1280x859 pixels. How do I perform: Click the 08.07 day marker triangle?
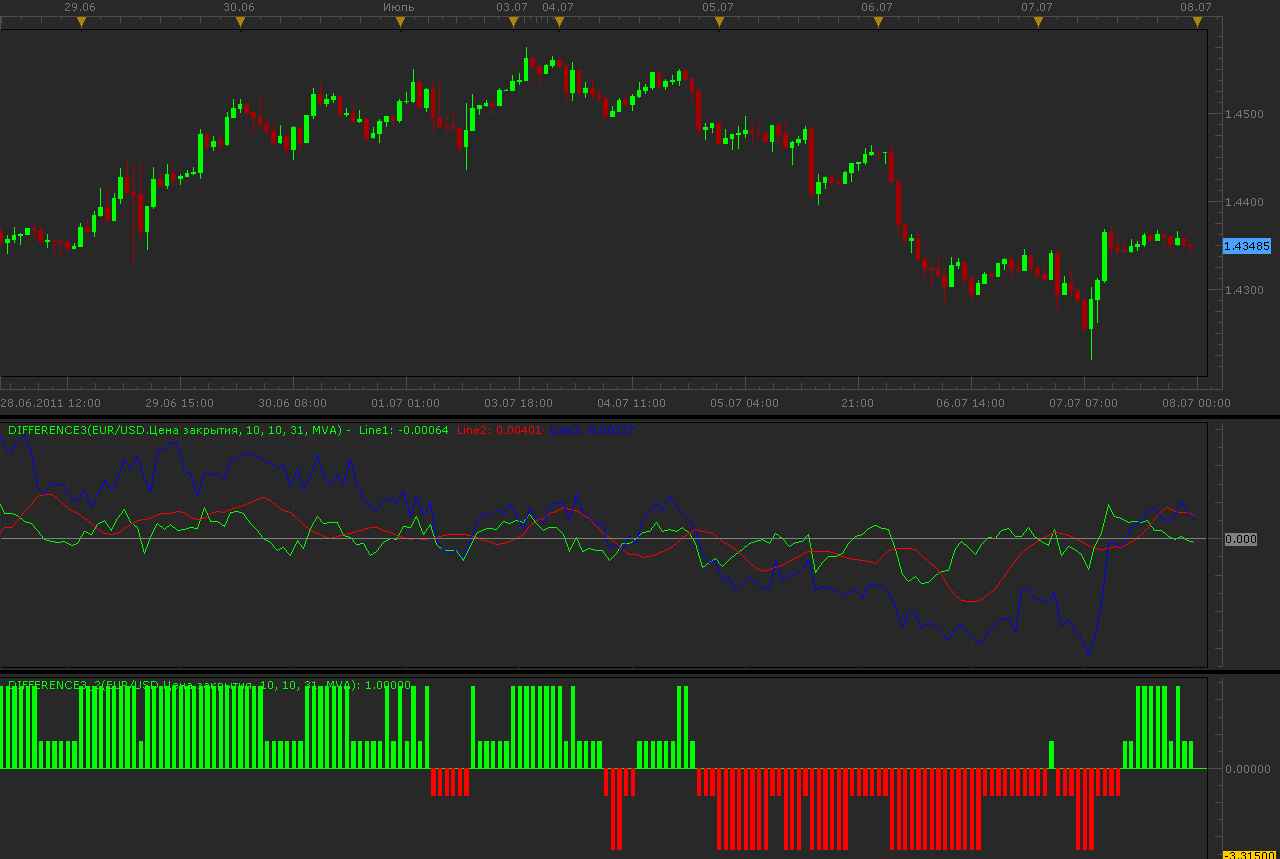(1197, 22)
